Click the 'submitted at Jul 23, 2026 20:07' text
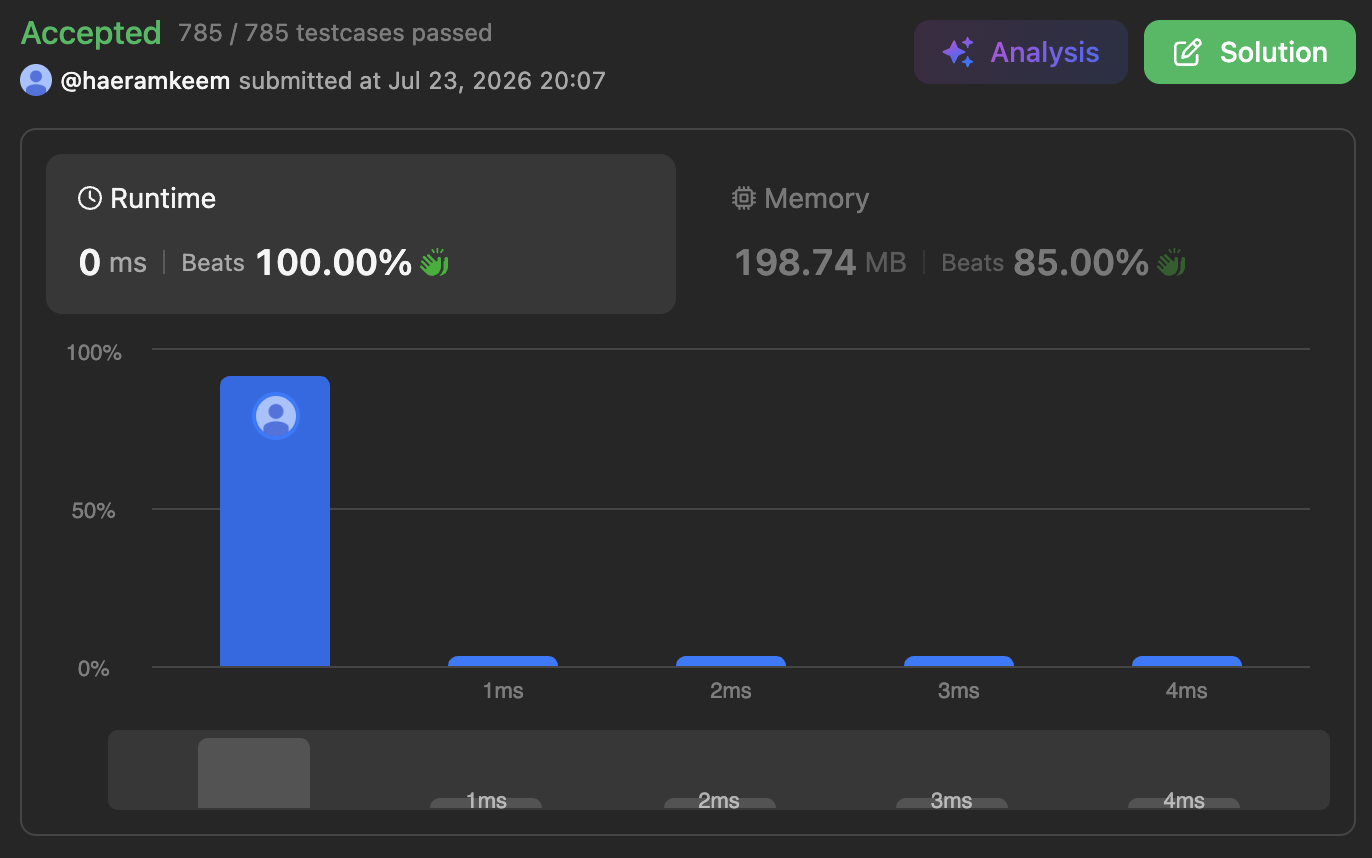1372x858 pixels. coord(422,80)
